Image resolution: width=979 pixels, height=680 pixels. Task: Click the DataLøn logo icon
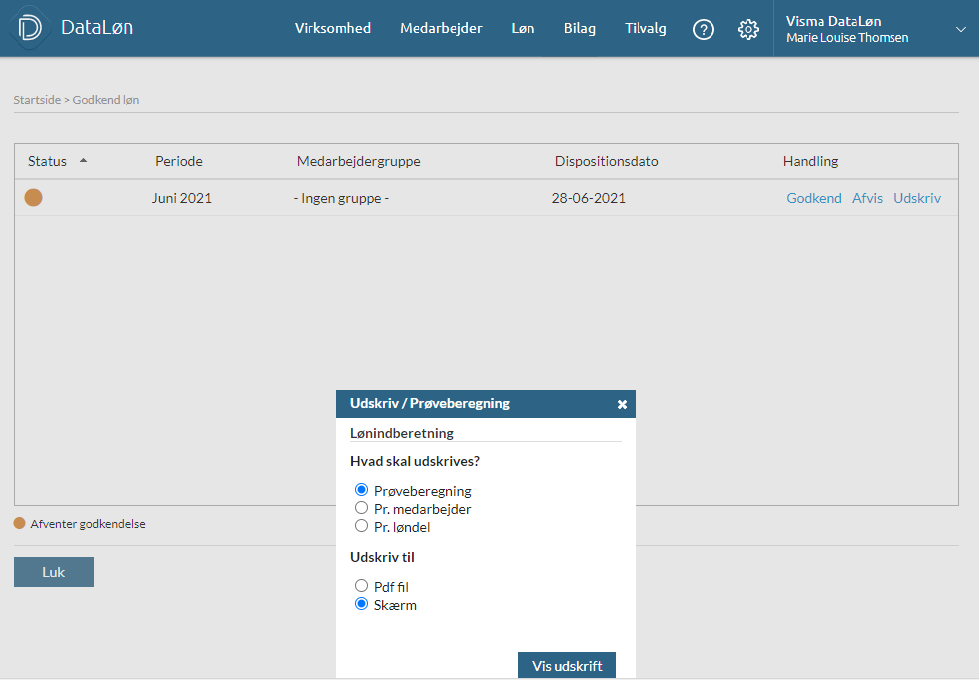coord(30,28)
